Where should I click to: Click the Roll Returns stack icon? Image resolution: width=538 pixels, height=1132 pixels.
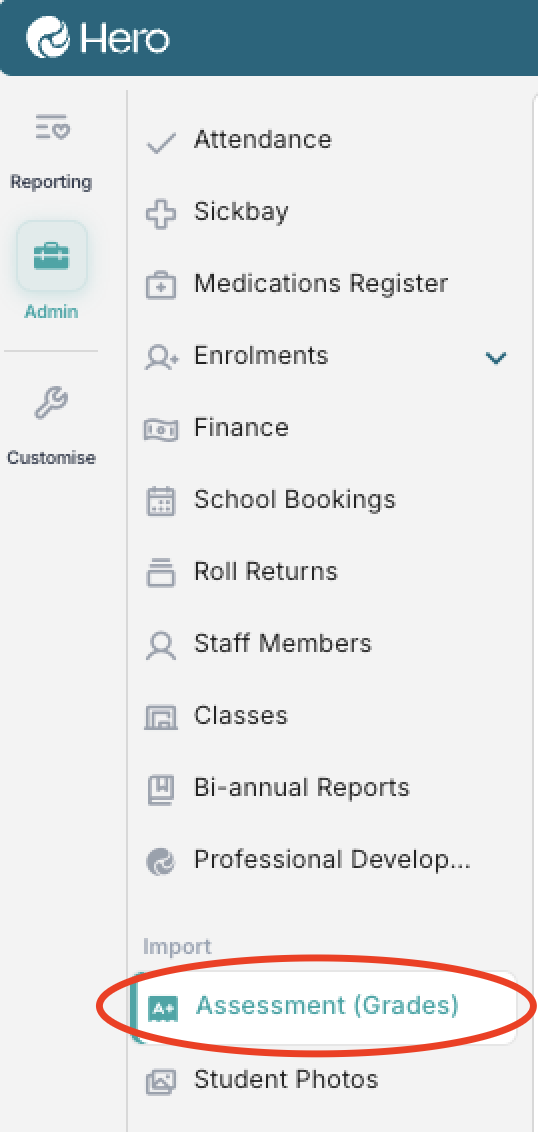coord(161,572)
